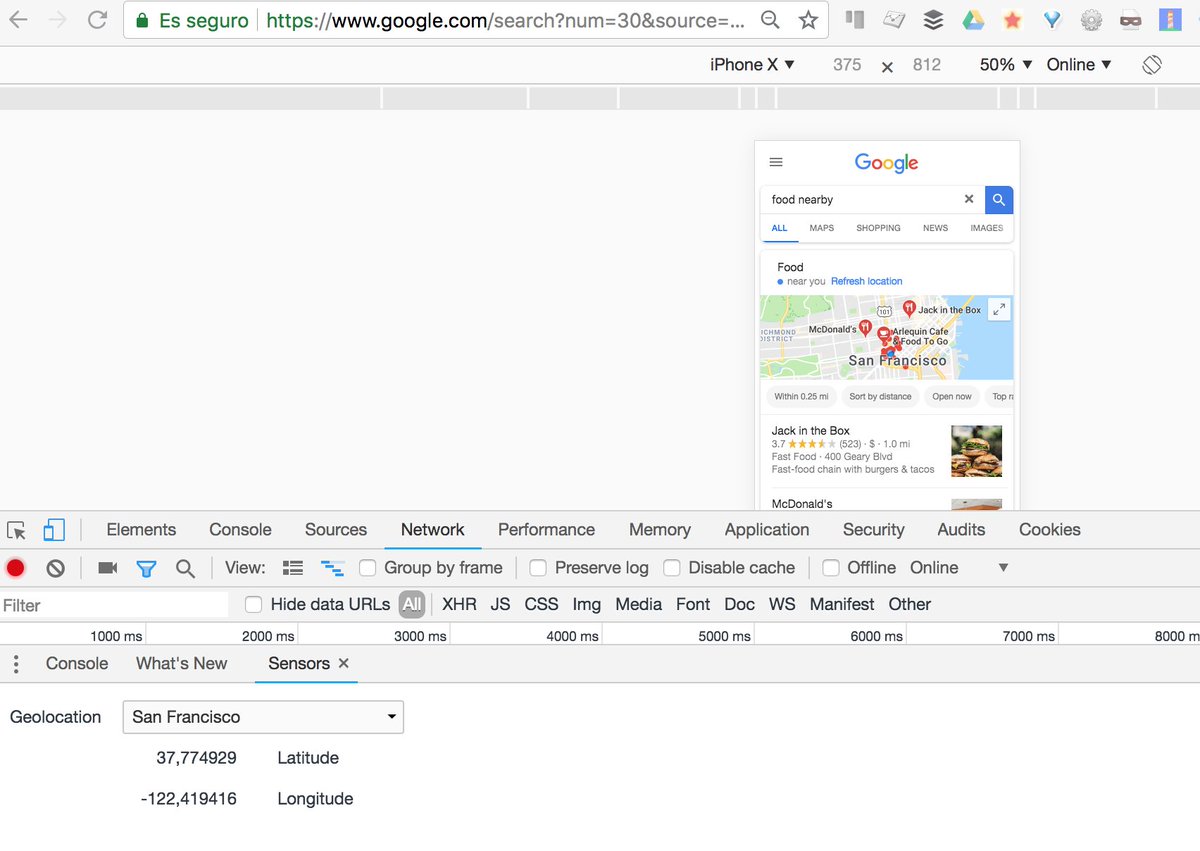Viewport: 1200px width, 851px height.
Task: Filter requests by CSS type
Action: click(541, 604)
